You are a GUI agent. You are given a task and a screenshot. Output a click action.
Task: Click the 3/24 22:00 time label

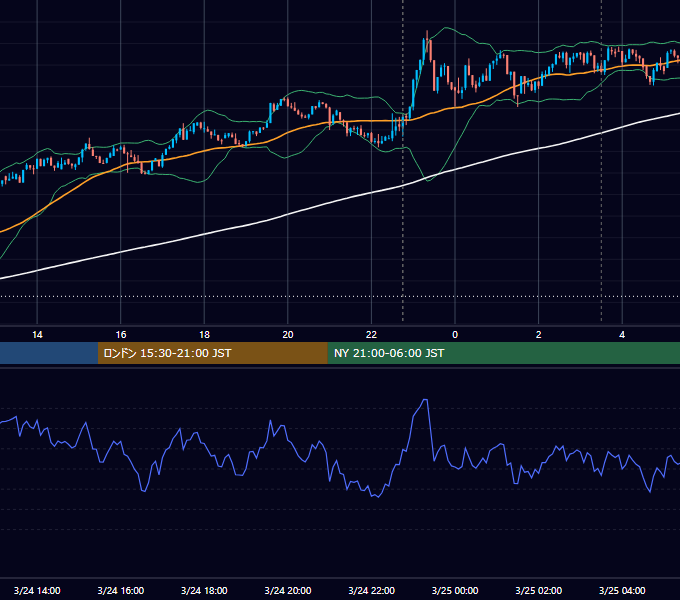(x=372, y=590)
